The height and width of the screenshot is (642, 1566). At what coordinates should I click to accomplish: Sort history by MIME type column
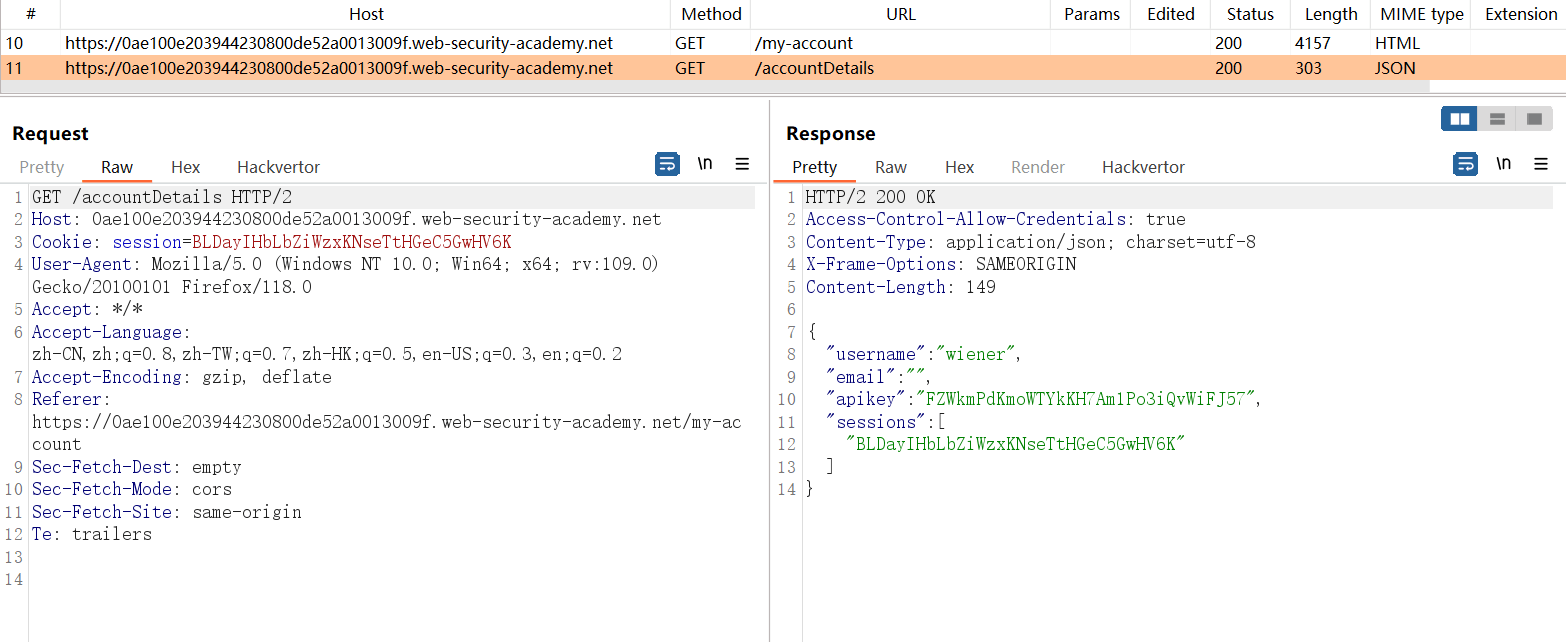click(1421, 14)
